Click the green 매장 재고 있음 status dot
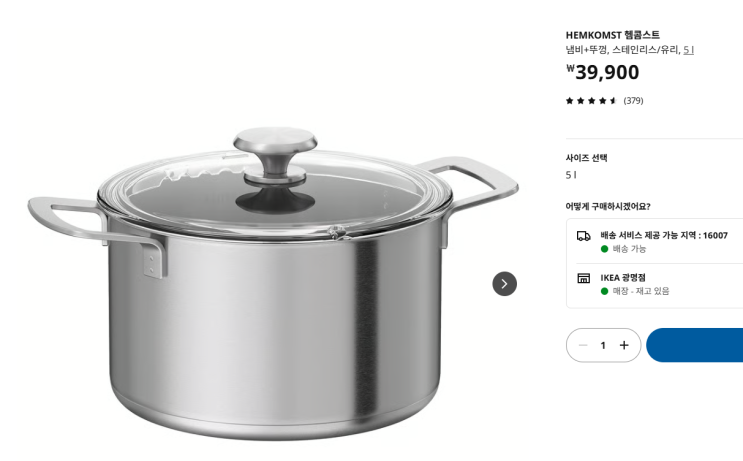This screenshot has height=461, width=743. (604, 291)
